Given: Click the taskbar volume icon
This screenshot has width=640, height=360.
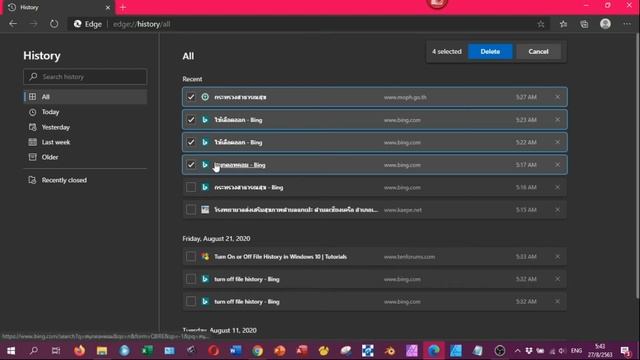Looking at the screenshot, I should (x=562, y=351).
